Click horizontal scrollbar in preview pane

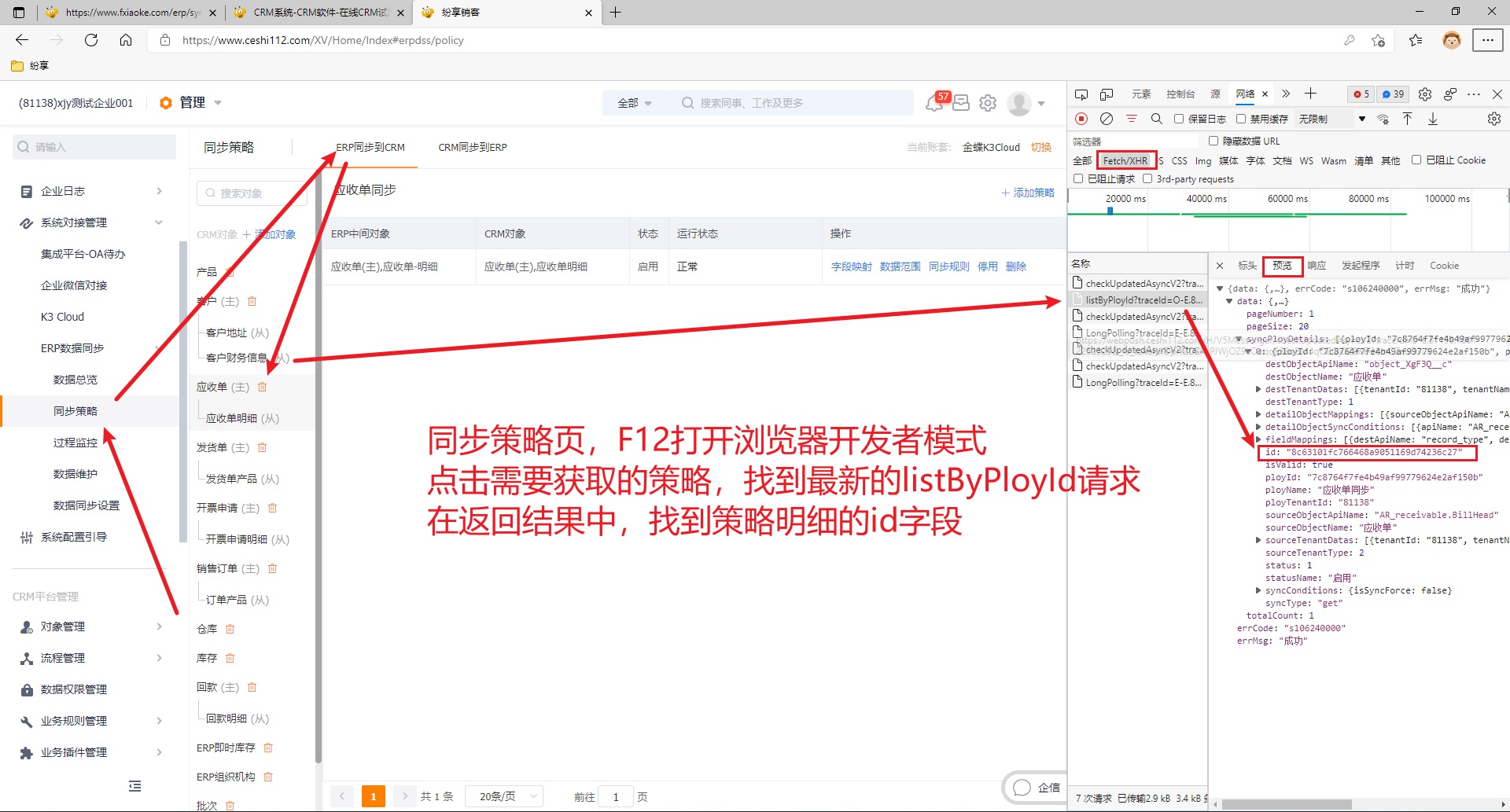click(x=1287, y=805)
